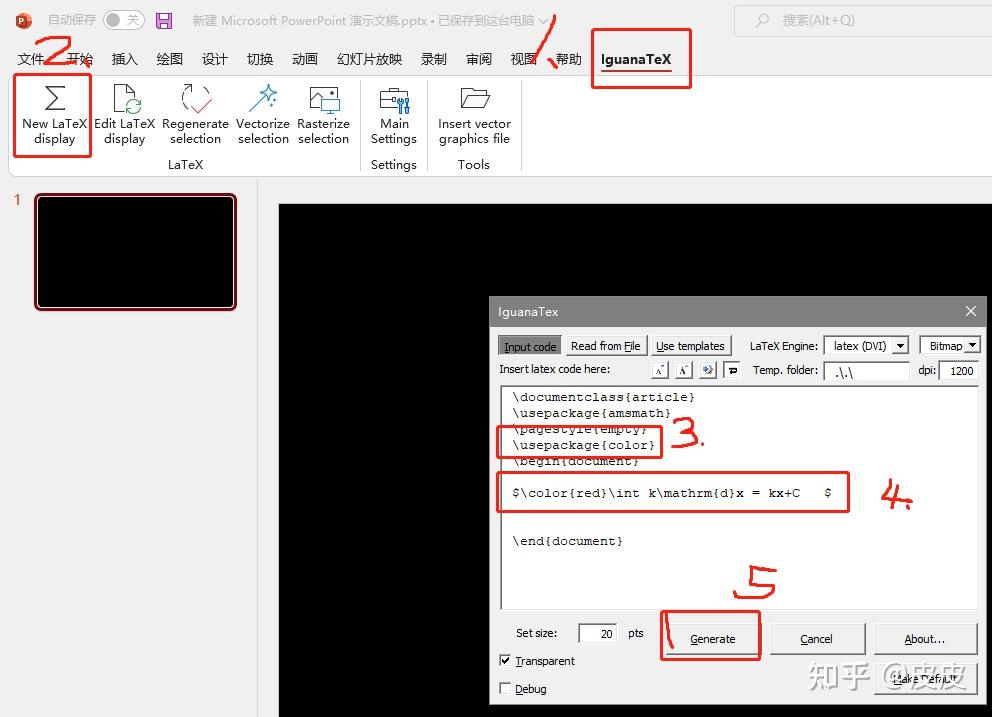Click the Generate button

pos(712,639)
